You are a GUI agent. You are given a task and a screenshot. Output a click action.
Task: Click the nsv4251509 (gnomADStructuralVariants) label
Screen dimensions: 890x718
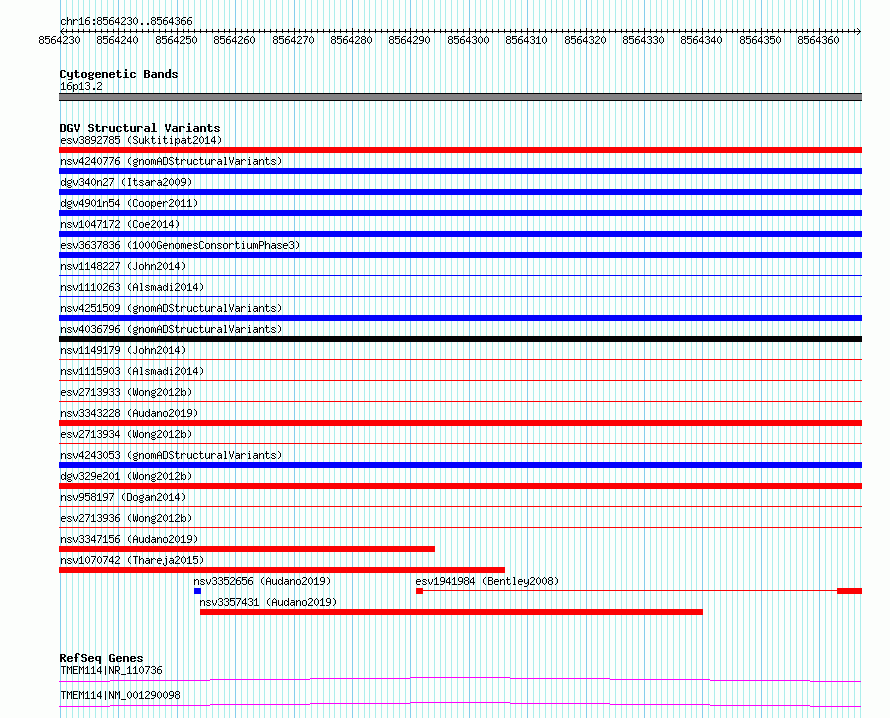pyautogui.click(x=171, y=308)
